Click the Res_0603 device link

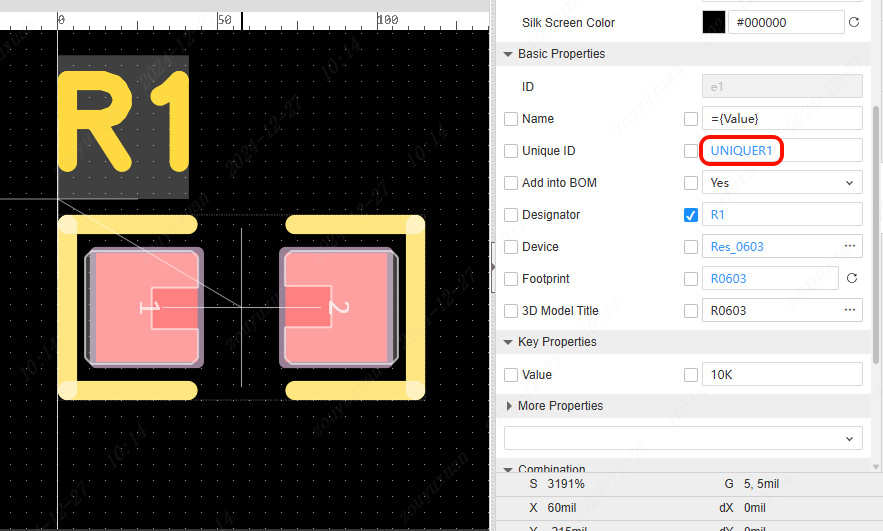(737, 247)
